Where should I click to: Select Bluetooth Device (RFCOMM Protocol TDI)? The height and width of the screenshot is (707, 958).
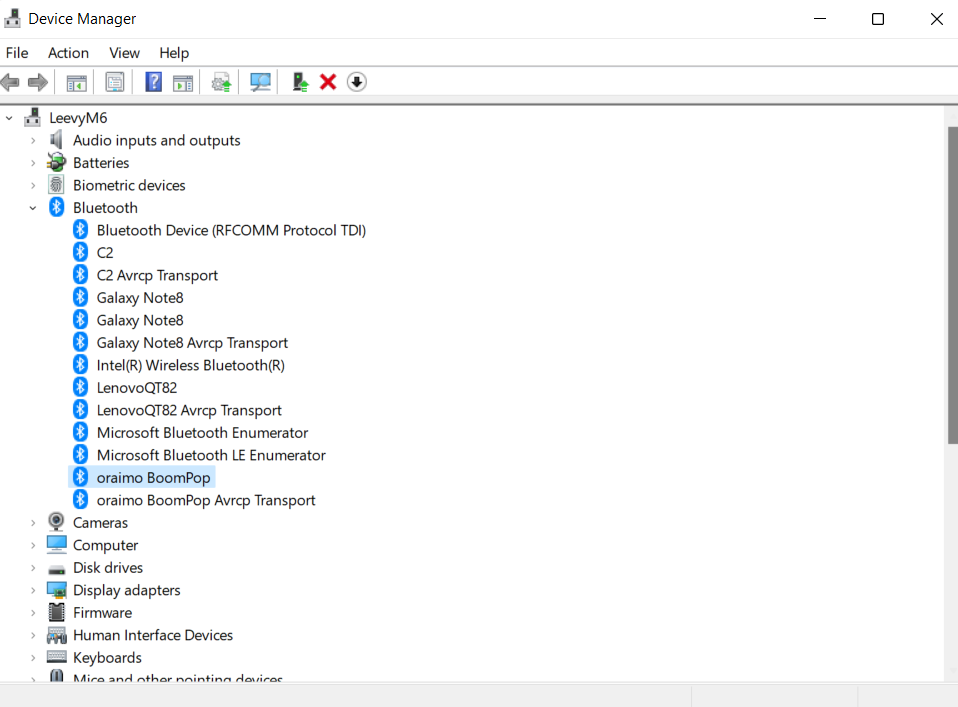231,230
